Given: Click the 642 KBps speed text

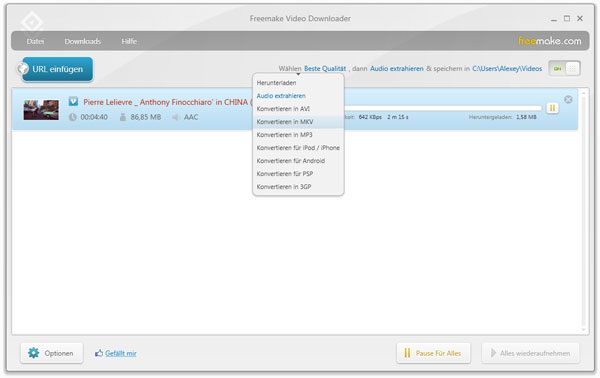Looking at the screenshot, I should click(370, 117).
